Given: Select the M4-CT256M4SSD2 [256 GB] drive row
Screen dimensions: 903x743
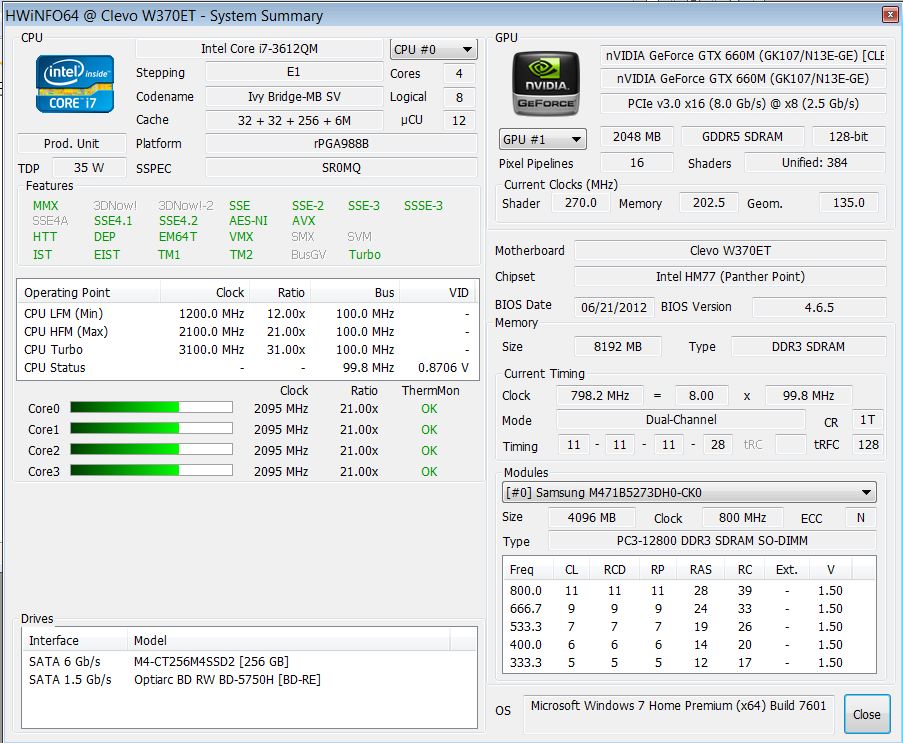Looking at the screenshot, I should [x=249, y=661].
